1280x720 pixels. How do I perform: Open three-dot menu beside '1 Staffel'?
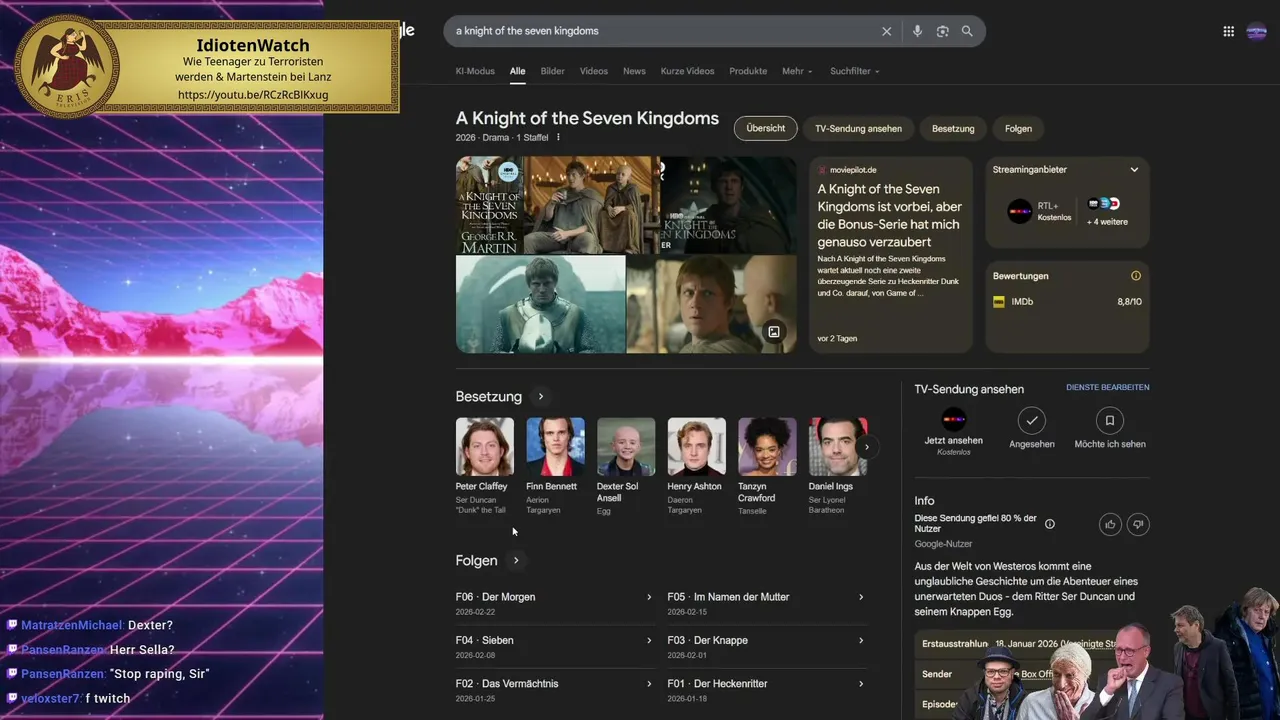click(558, 138)
